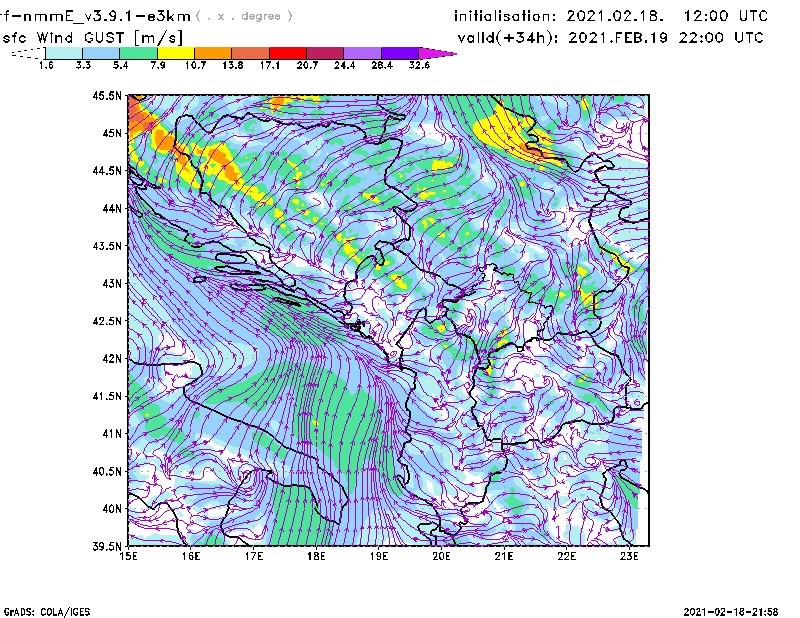Click the longitude label 15E
Image resolution: width=800 pixels, height=618 pixels.
click(129, 556)
